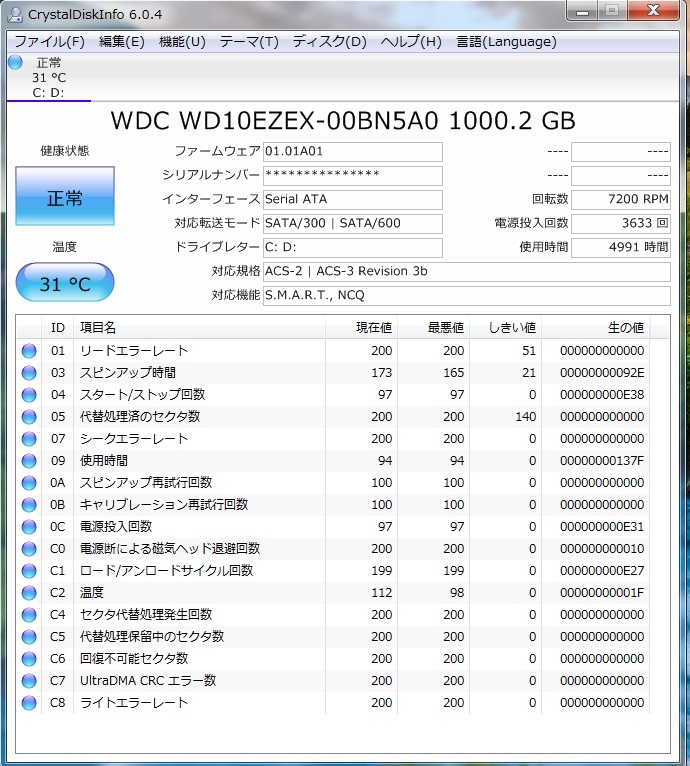
Task: Click the CrystalDiskInfo title bar app icon
Action: coord(16,15)
